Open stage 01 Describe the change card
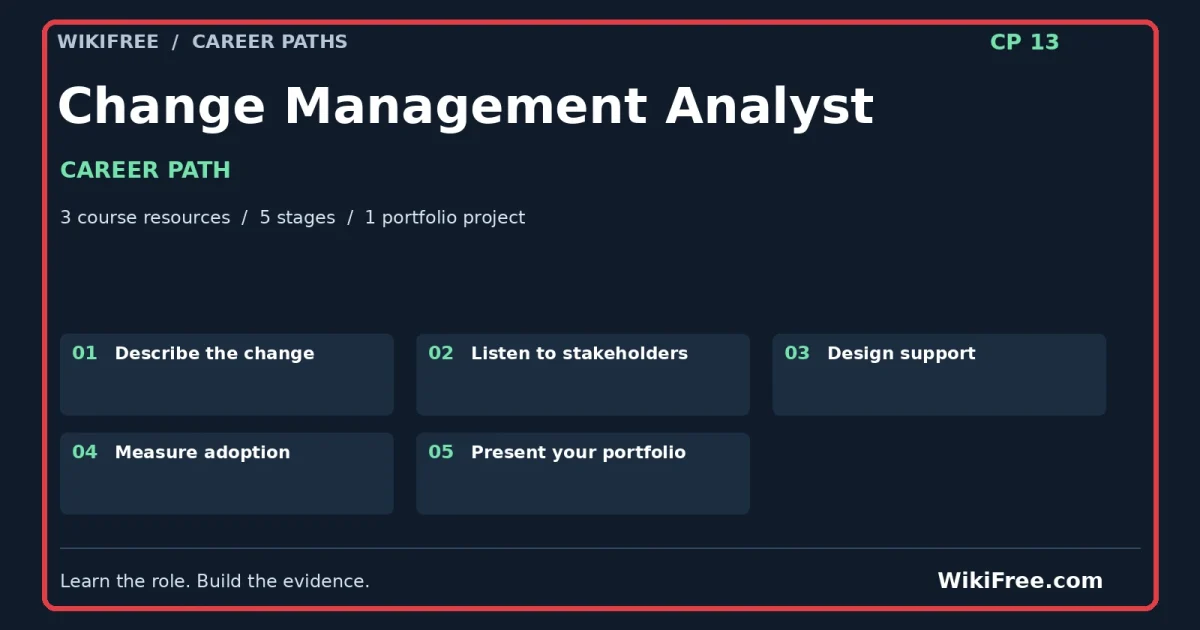Viewport: 1200px width, 630px height. tap(227, 375)
